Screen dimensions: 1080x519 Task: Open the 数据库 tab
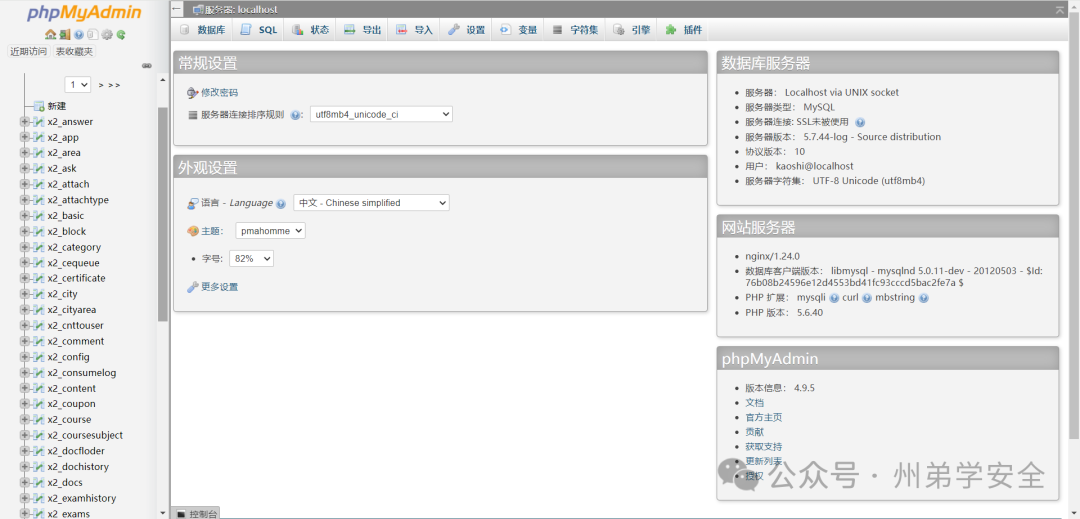pos(202,30)
